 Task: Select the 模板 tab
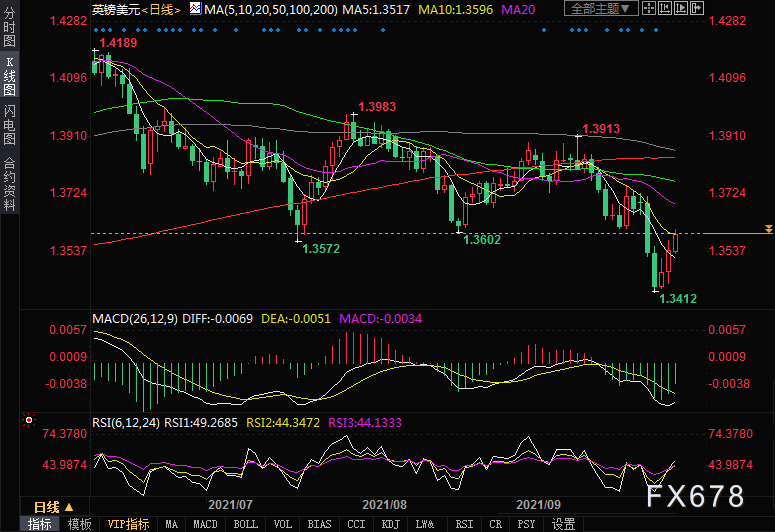point(80,524)
